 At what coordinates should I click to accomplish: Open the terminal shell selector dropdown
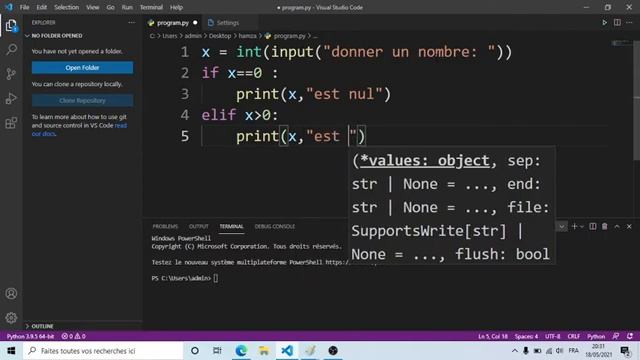562,226
